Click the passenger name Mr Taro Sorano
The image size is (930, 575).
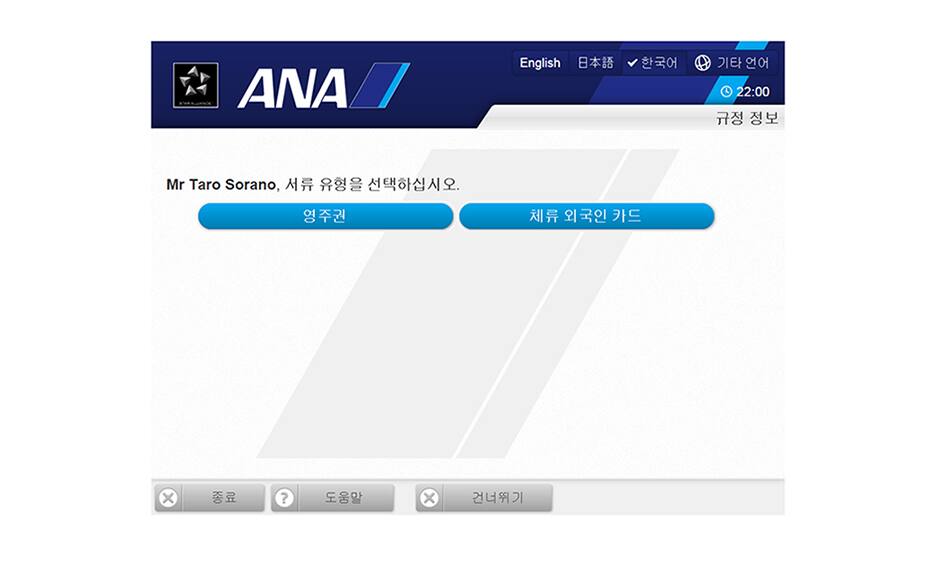[221, 185]
